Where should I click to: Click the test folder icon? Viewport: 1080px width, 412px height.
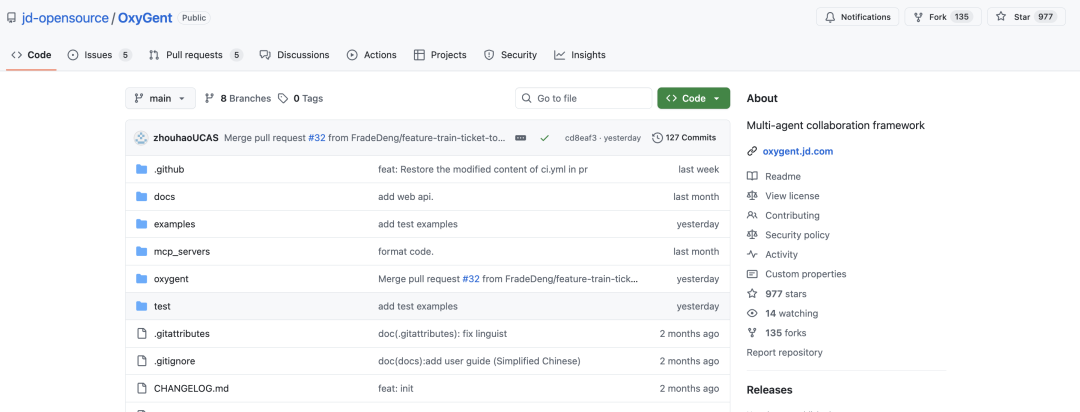point(142,306)
